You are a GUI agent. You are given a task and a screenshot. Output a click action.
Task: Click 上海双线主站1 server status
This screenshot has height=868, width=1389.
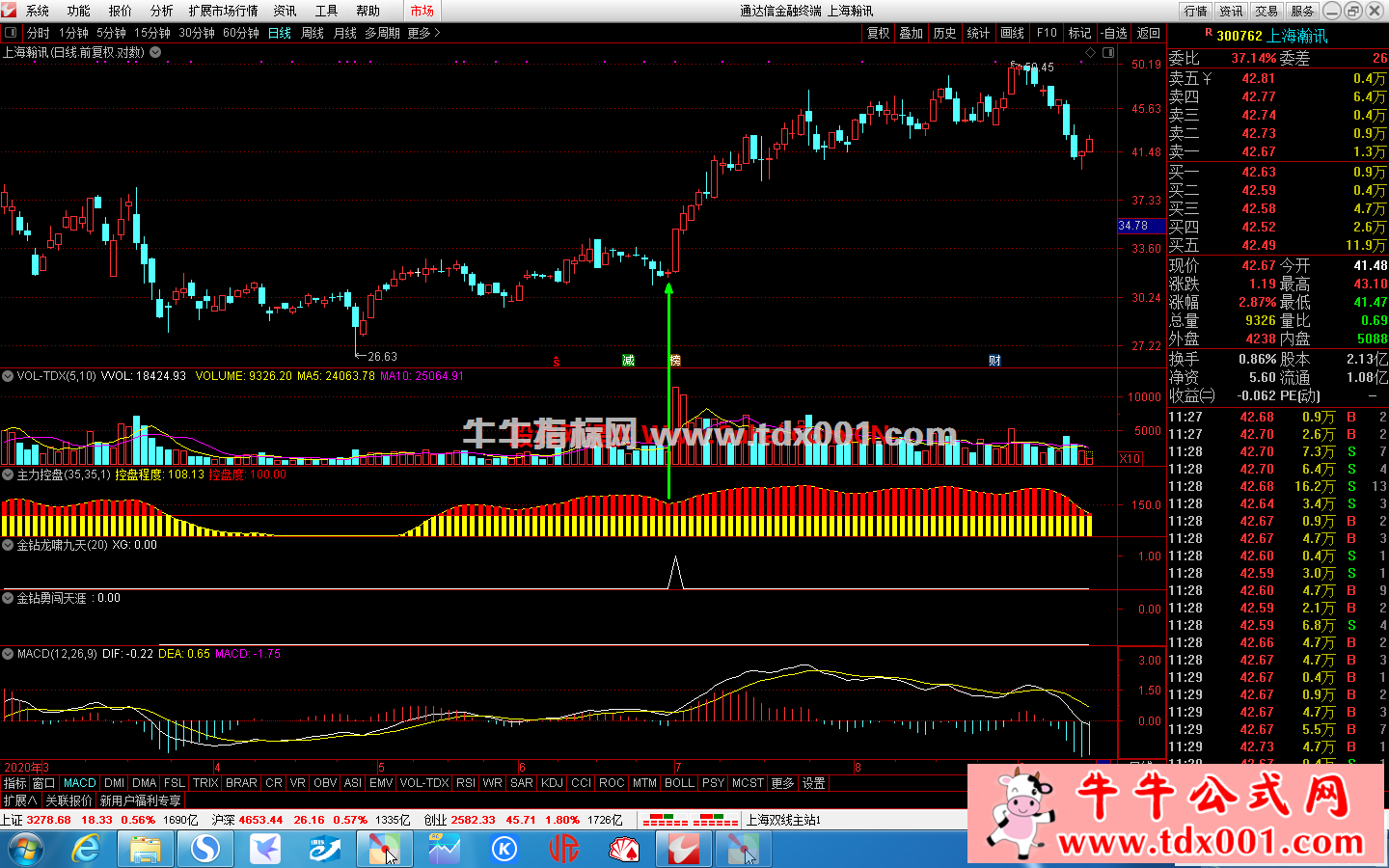[x=783, y=820]
